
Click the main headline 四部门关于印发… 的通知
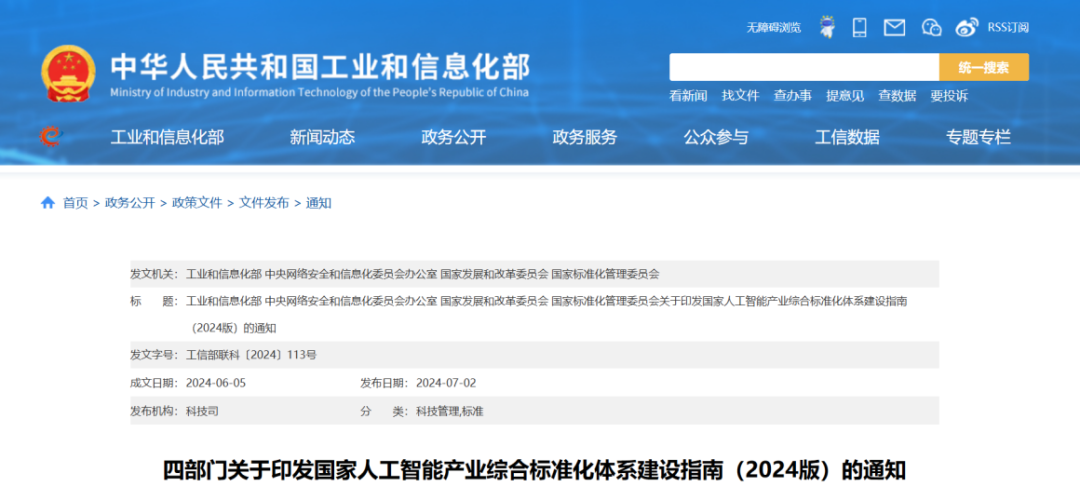534,470
